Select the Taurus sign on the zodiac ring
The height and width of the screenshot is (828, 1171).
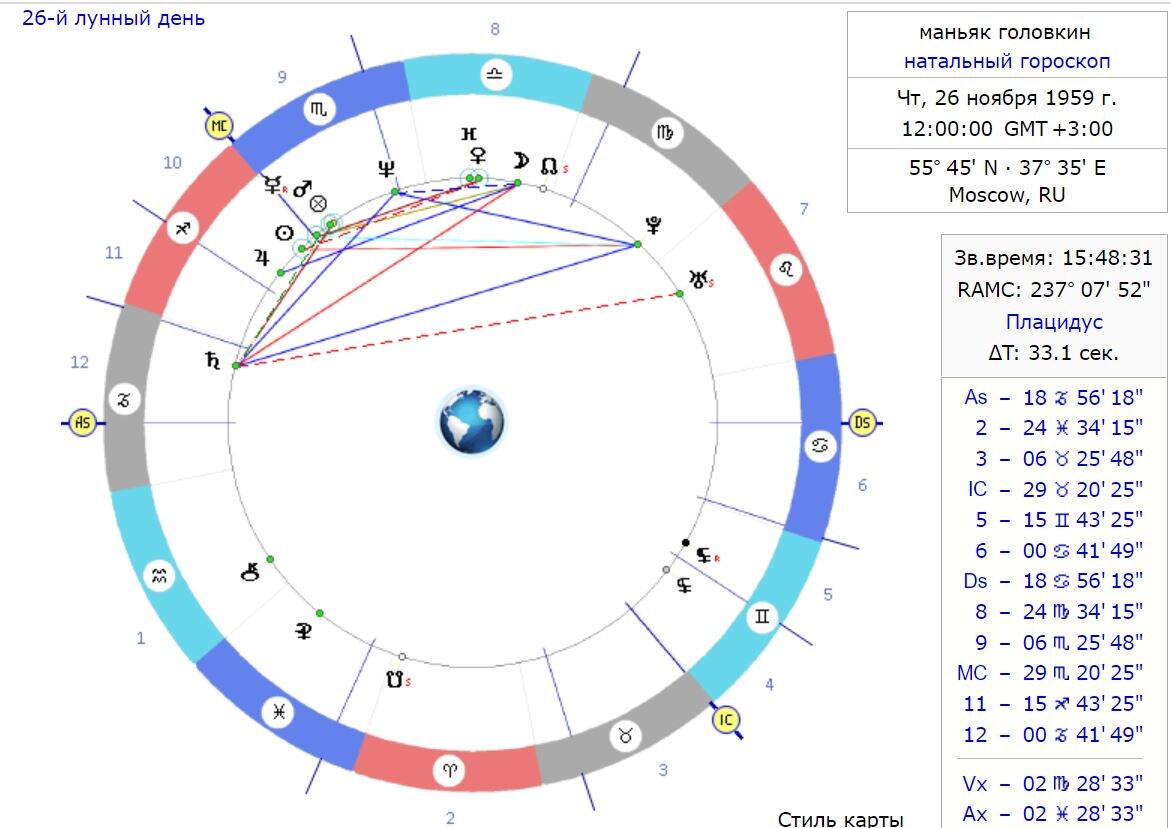tap(626, 736)
